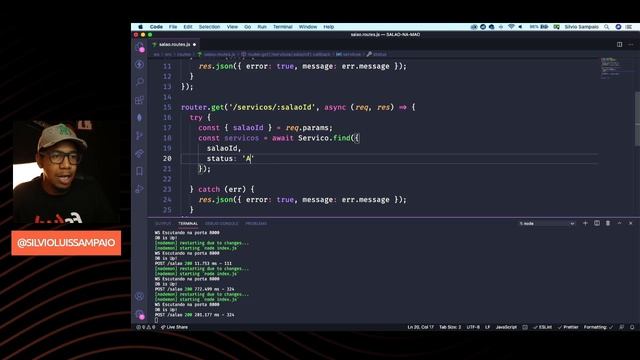
Task: Maximize terminal panel with chevron up
Action: coord(619,223)
